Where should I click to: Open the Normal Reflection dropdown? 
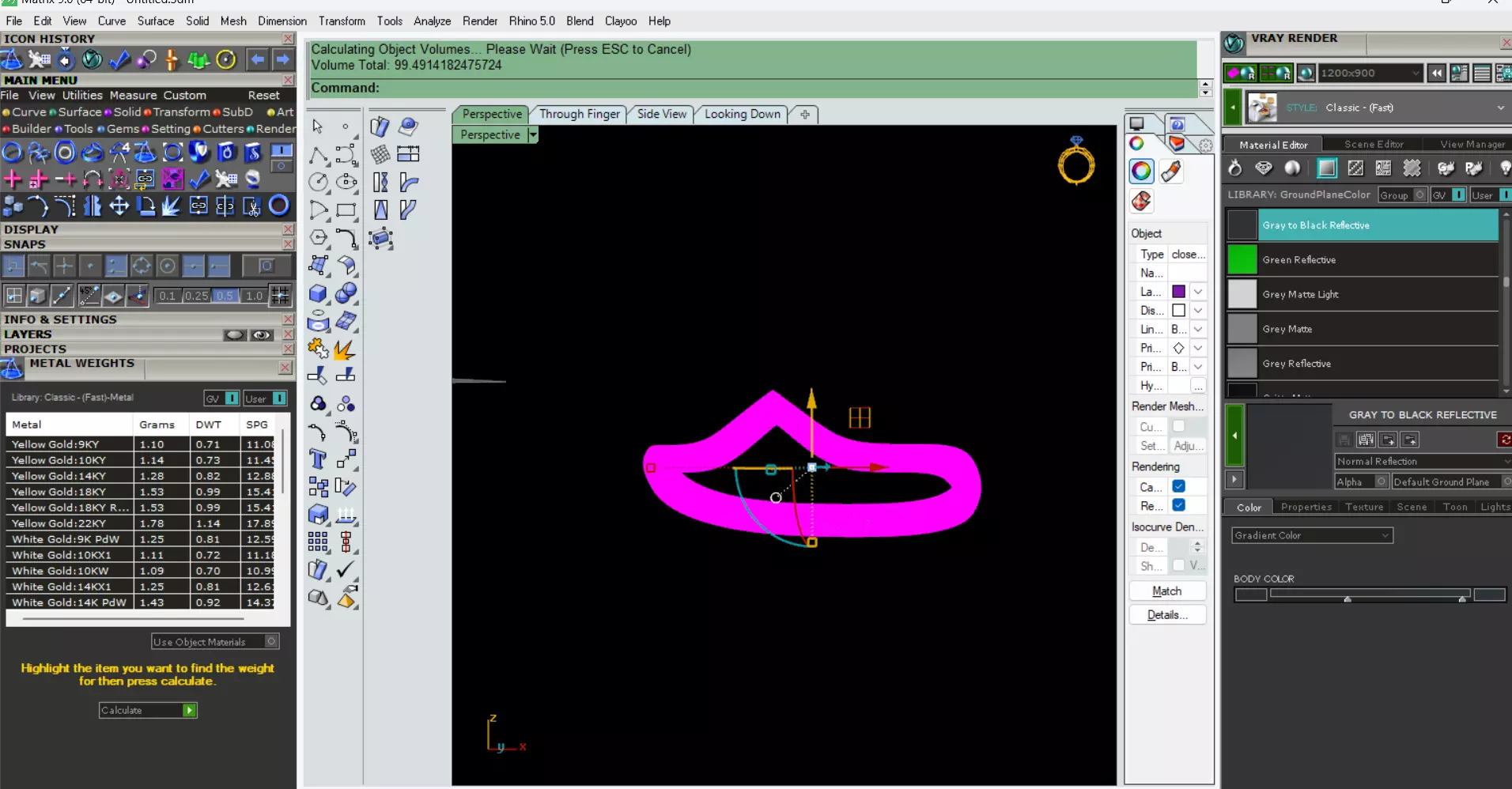(x=1423, y=462)
